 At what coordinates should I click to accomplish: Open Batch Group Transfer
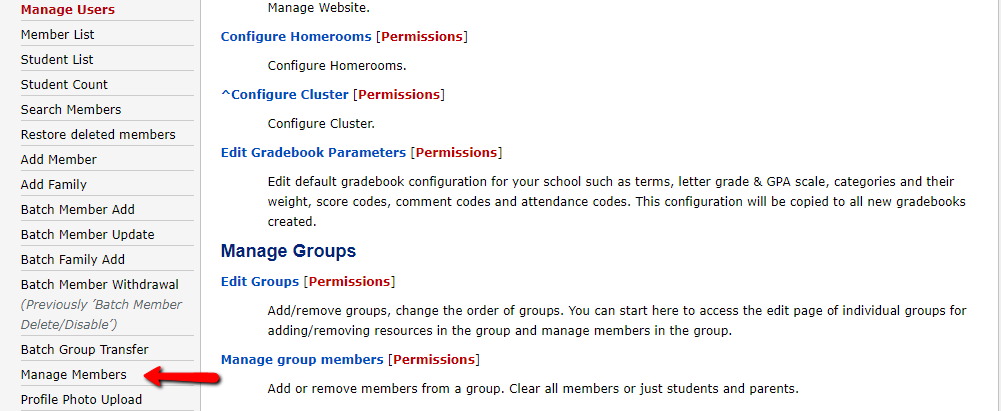[85, 349]
